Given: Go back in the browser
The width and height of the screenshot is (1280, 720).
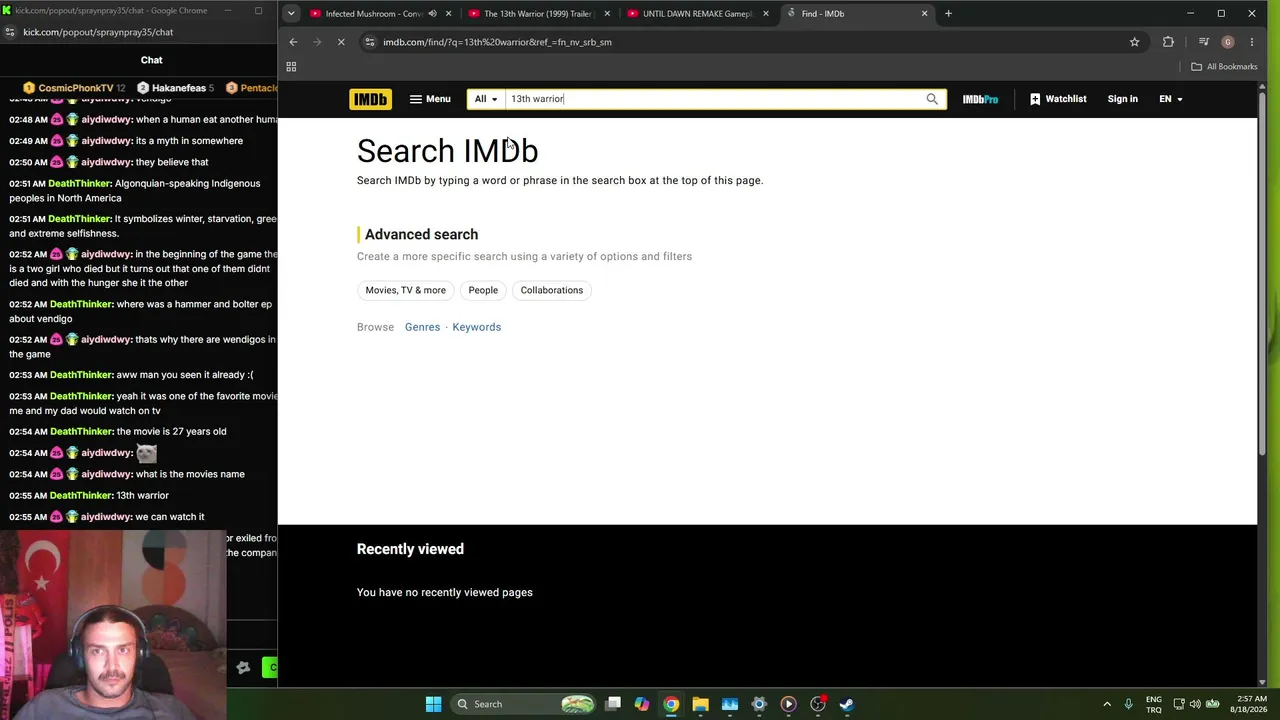Looking at the screenshot, I should [293, 42].
